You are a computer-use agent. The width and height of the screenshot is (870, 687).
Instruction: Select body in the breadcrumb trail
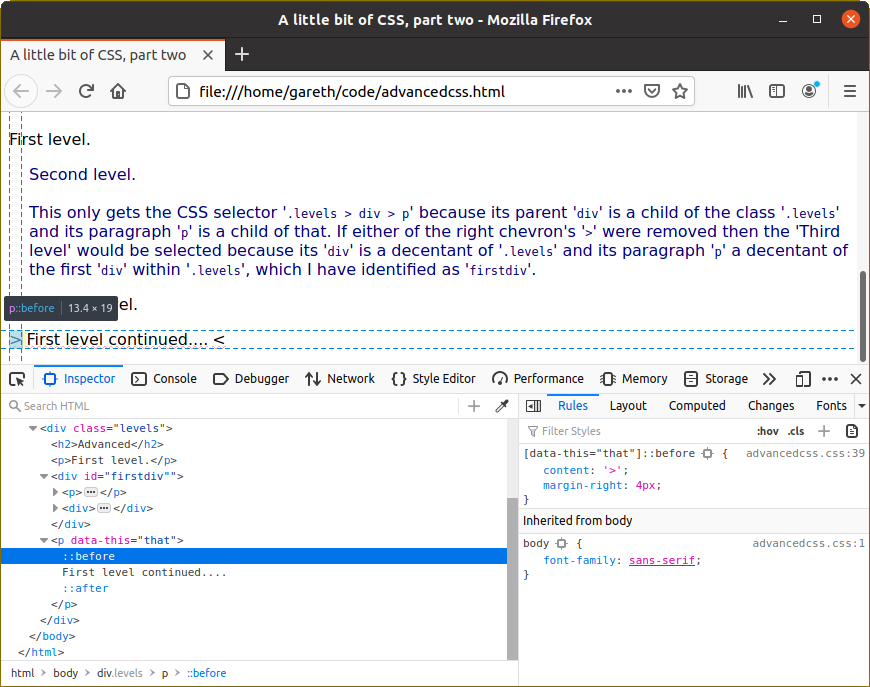[65, 673]
